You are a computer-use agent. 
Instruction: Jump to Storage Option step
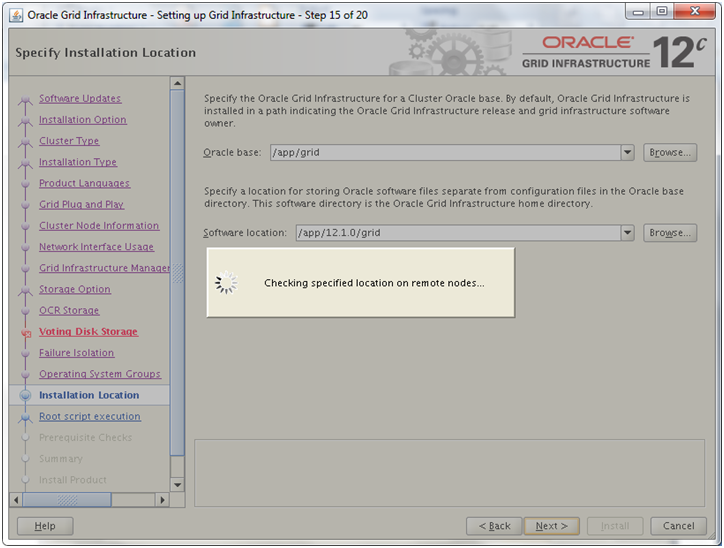coord(75,289)
